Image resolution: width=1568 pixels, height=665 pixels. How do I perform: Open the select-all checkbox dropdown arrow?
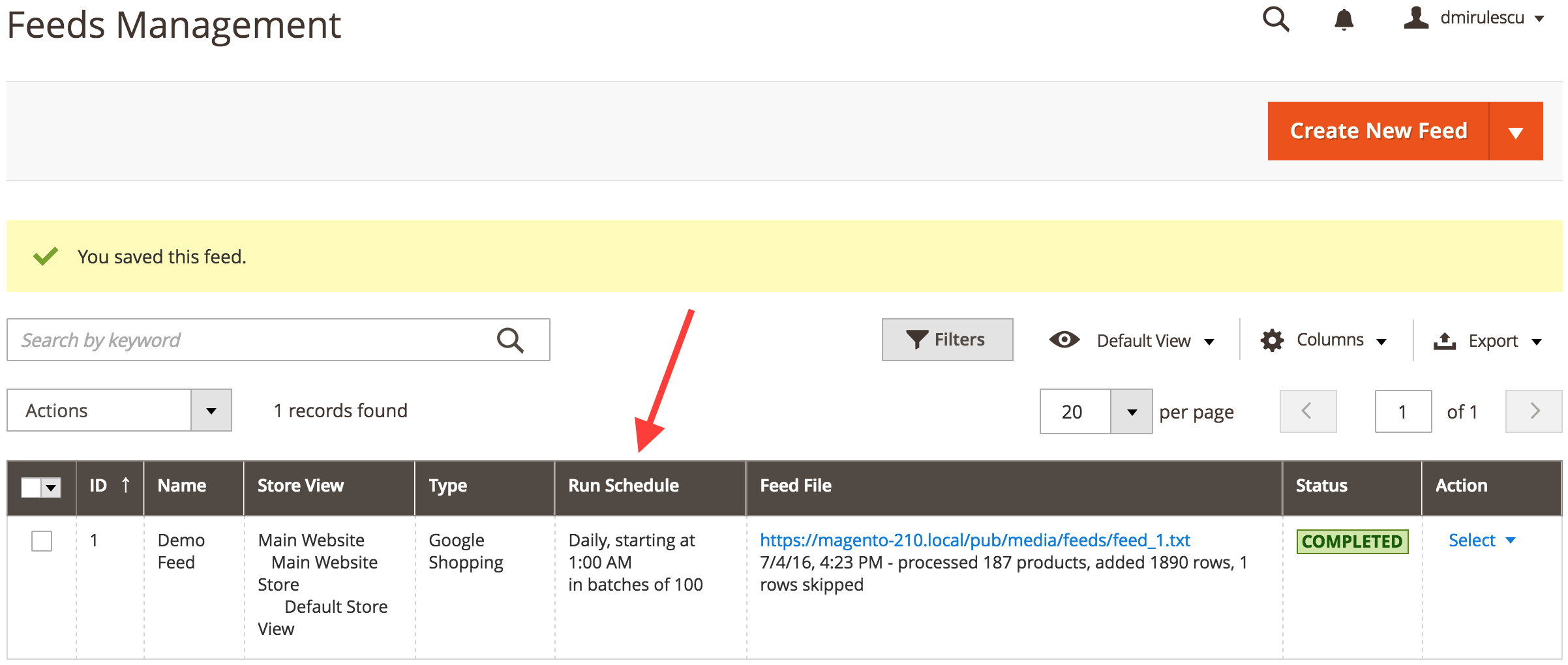click(x=52, y=487)
